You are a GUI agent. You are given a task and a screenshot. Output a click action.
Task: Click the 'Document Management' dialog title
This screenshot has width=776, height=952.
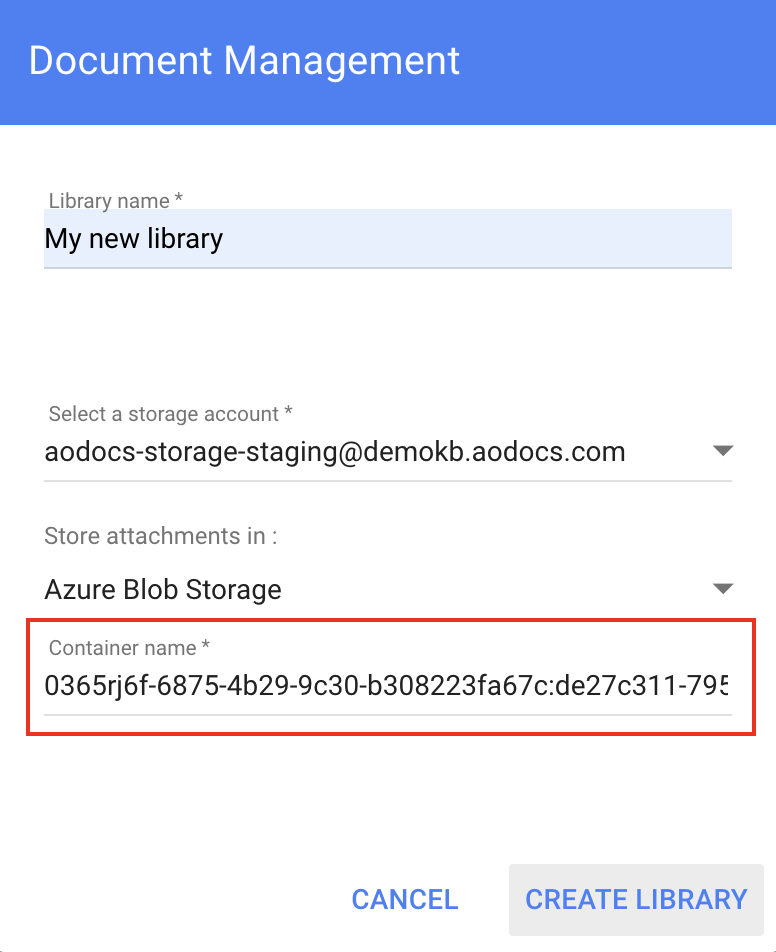coord(244,60)
